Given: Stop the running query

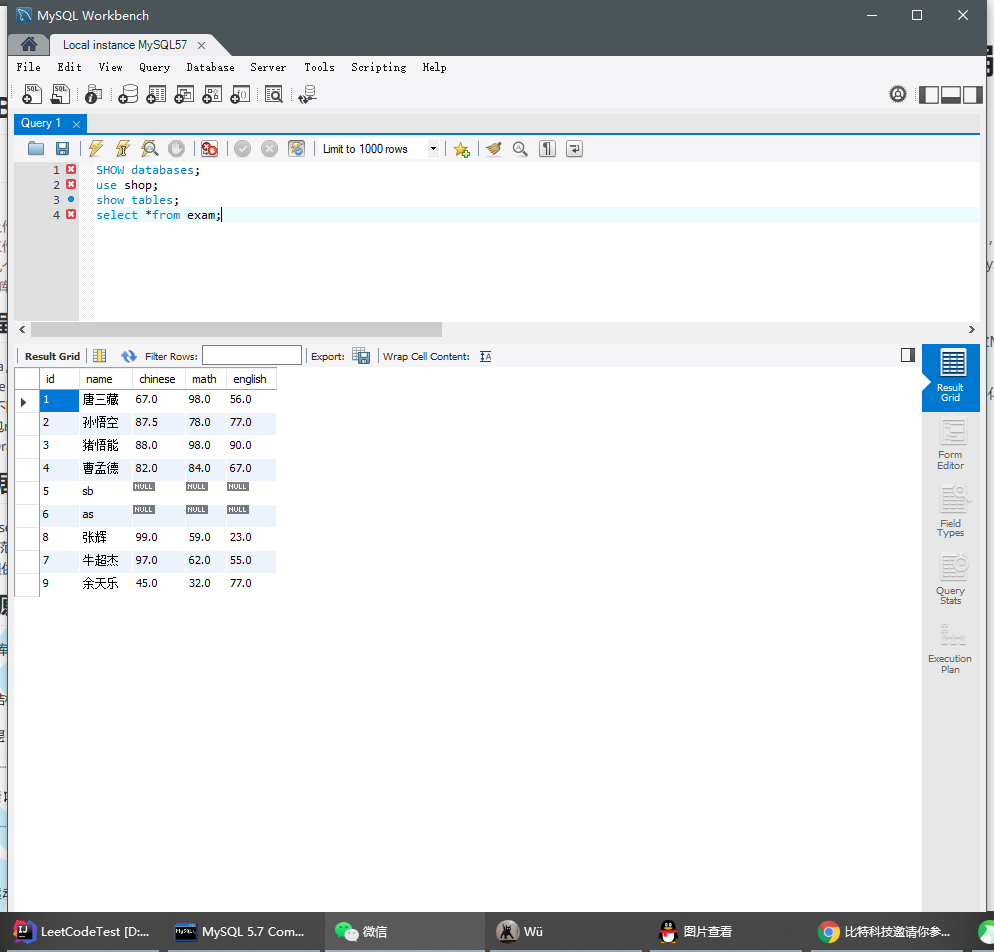Looking at the screenshot, I should click(x=176, y=148).
